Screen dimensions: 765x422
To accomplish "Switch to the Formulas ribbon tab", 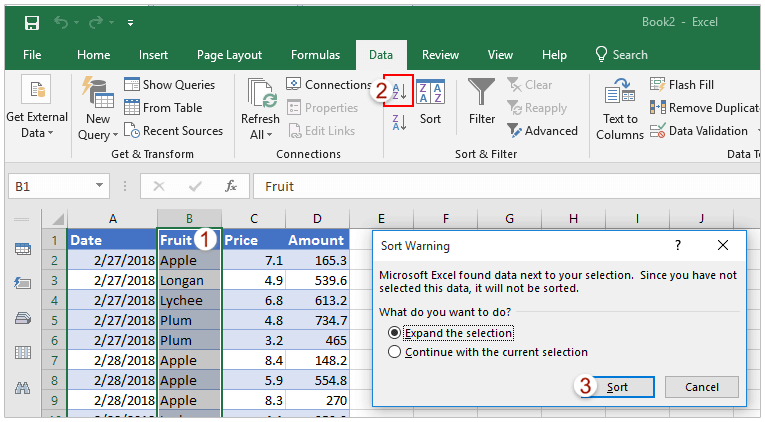I will point(315,55).
